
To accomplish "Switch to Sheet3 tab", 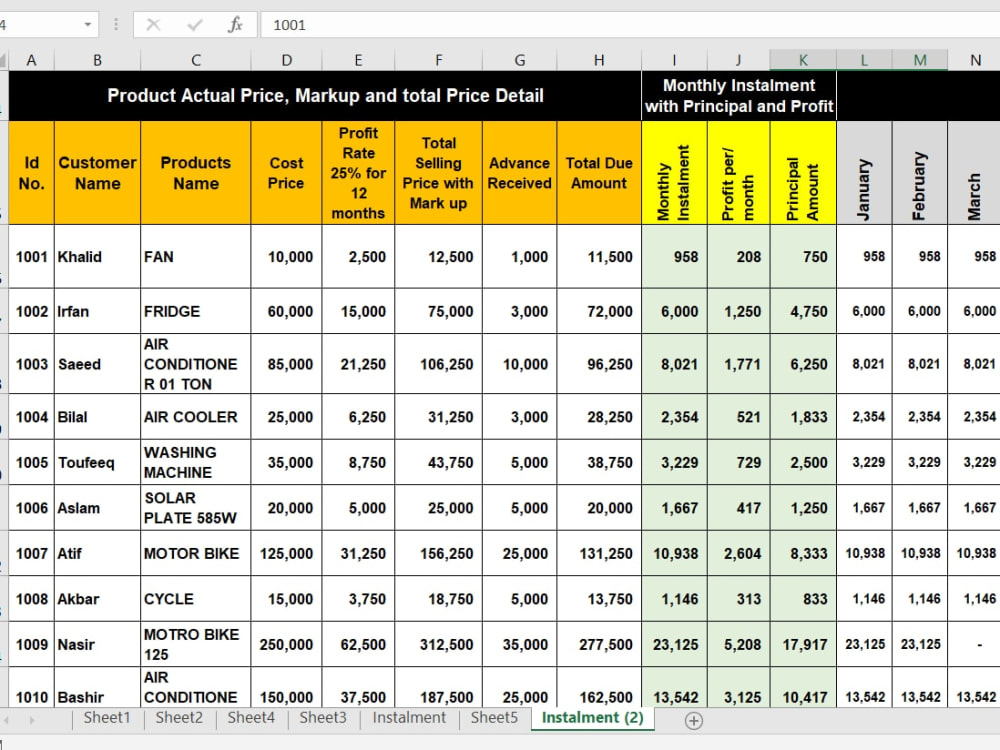I will 323,717.
